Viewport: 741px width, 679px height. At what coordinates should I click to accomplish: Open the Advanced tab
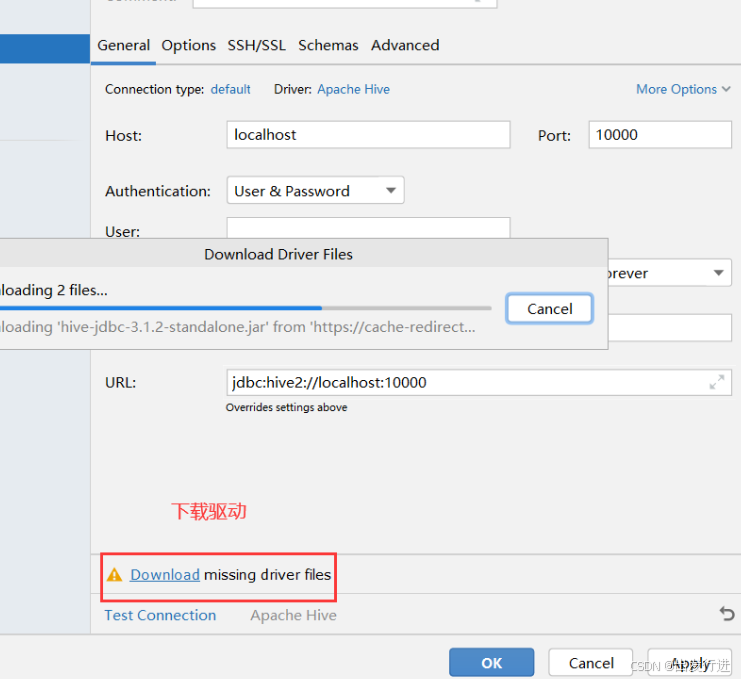point(405,45)
